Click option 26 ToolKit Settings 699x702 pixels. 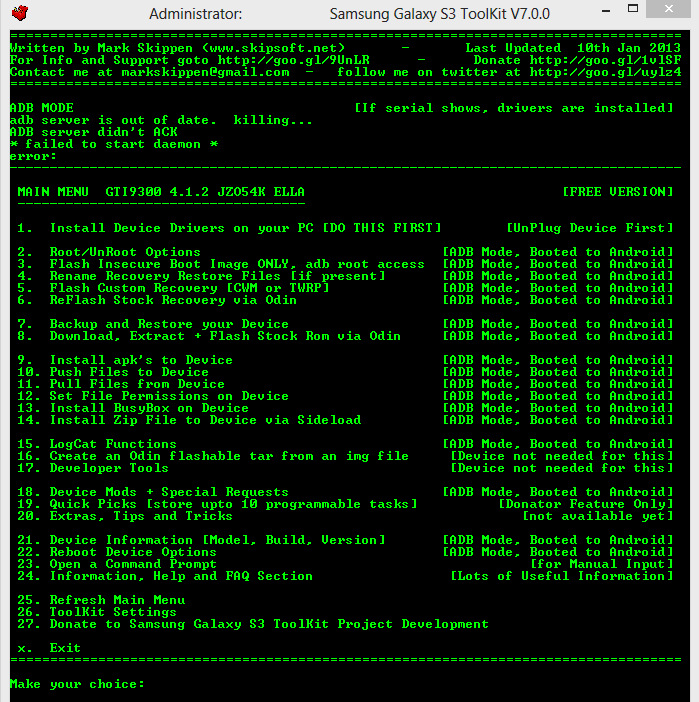click(97, 612)
